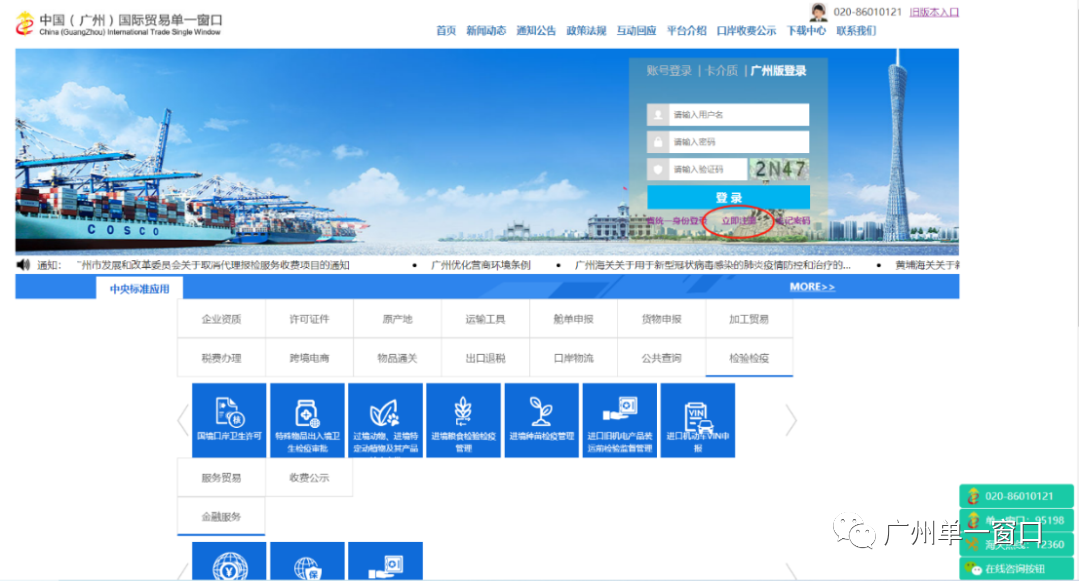
Task: Select the 加工贸易 category
Action: point(749,319)
